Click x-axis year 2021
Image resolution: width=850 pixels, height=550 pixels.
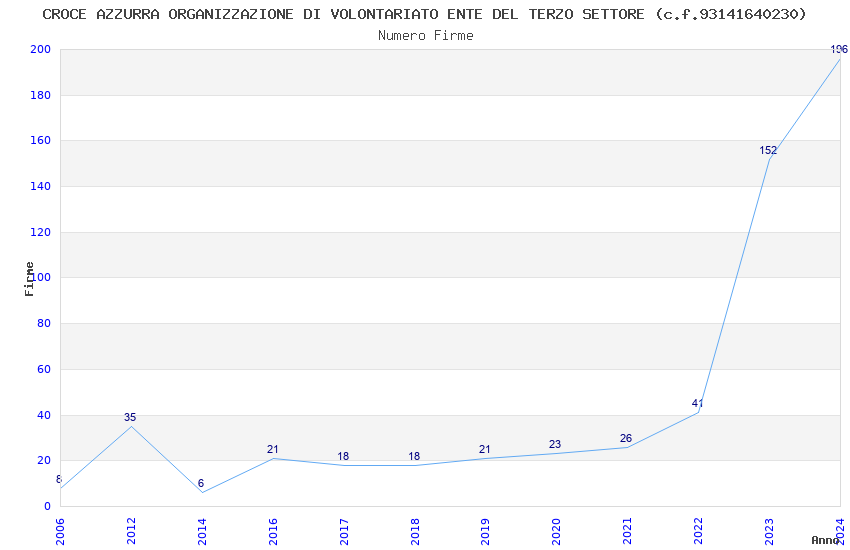(x=628, y=532)
